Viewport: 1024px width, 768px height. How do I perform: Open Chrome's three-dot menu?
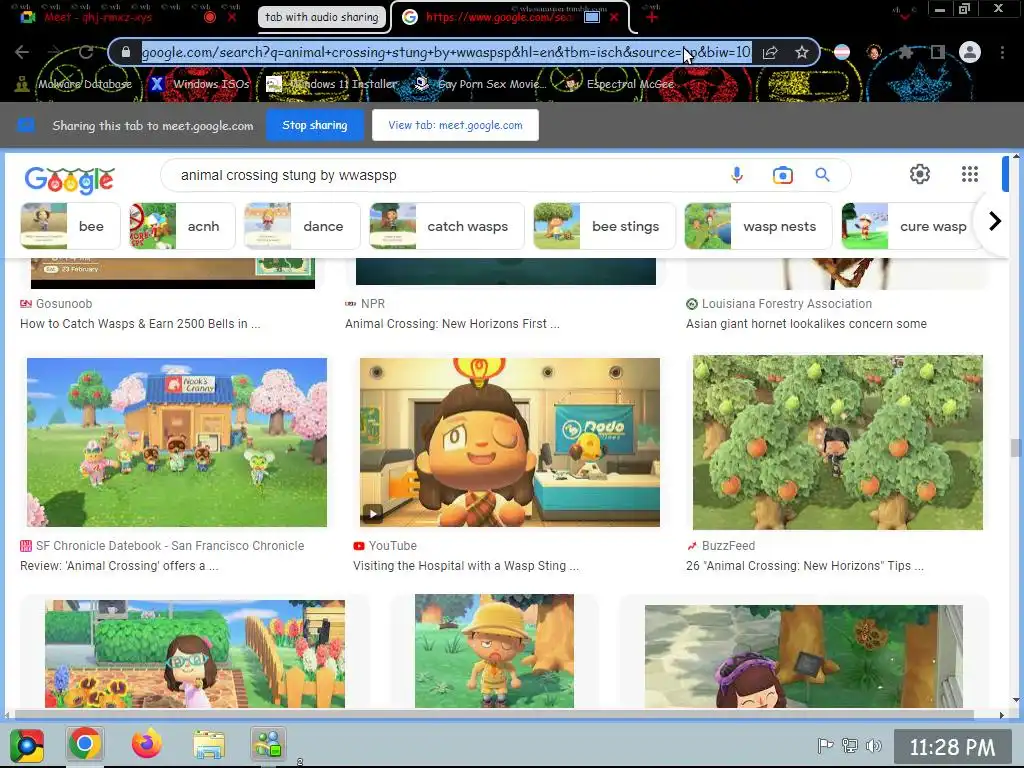(1002, 52)
